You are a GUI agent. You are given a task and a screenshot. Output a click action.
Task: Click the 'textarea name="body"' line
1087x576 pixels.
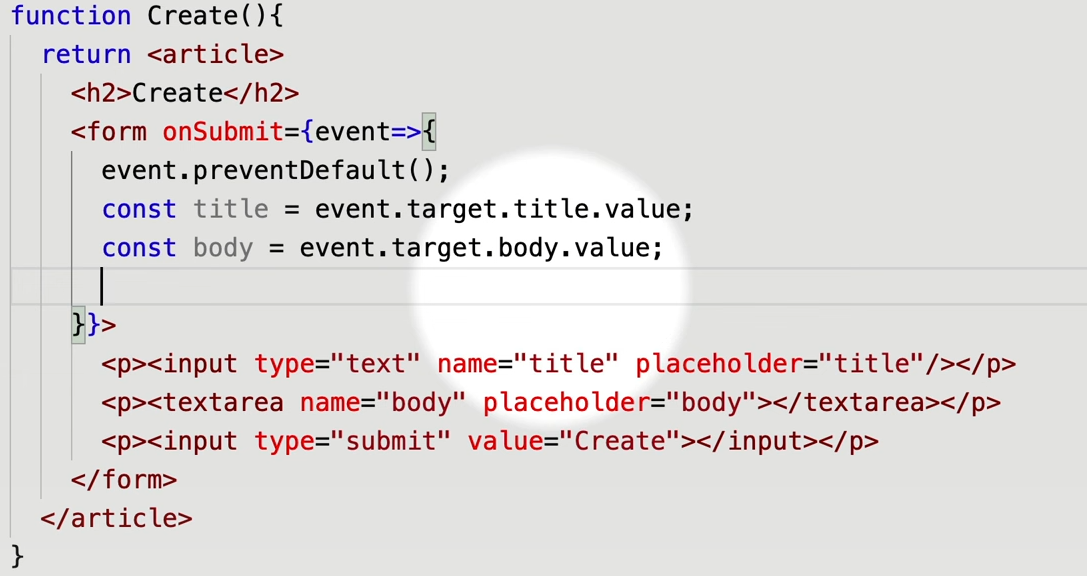[x=550, y=403]
